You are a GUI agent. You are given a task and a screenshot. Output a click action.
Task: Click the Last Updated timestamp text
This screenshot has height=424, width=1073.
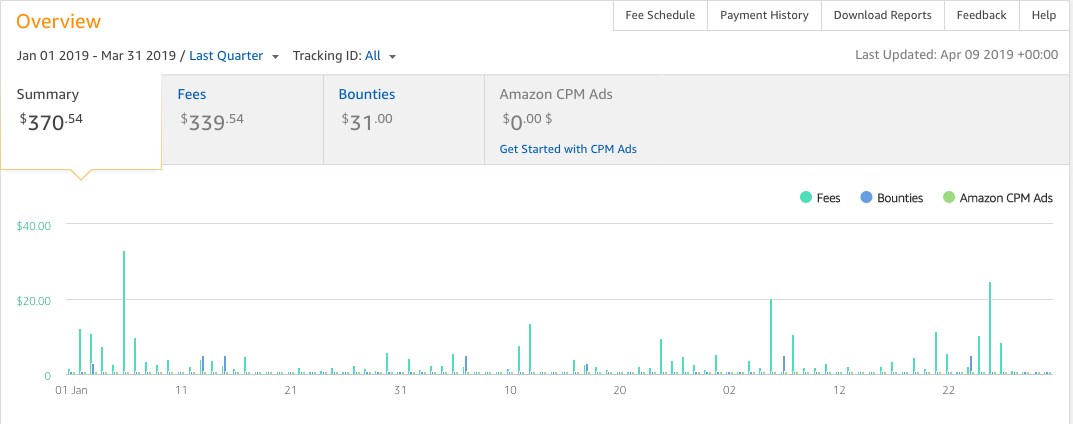956,56
